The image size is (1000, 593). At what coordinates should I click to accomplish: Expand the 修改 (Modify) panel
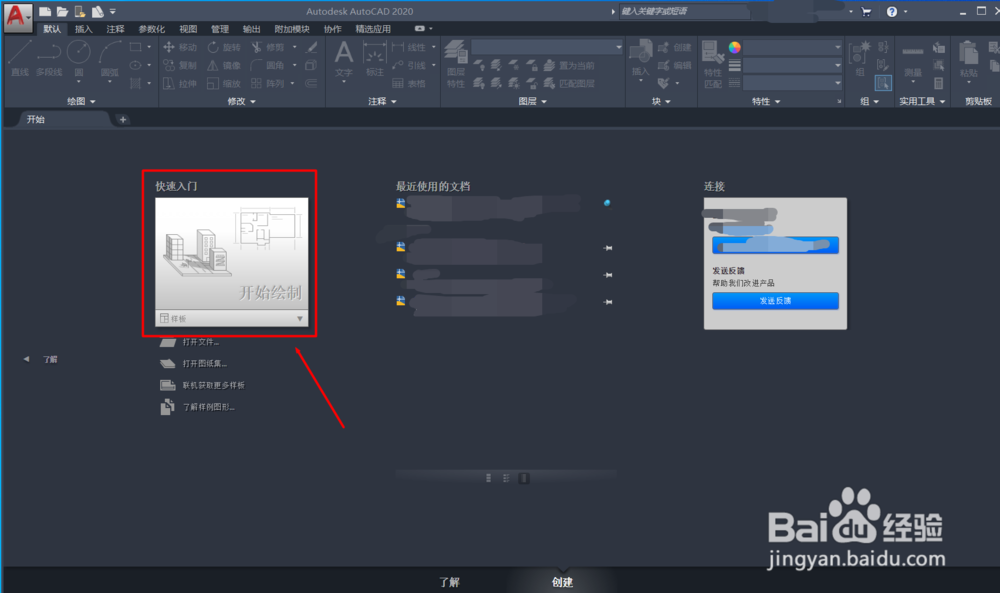click(x=241, y=101)
